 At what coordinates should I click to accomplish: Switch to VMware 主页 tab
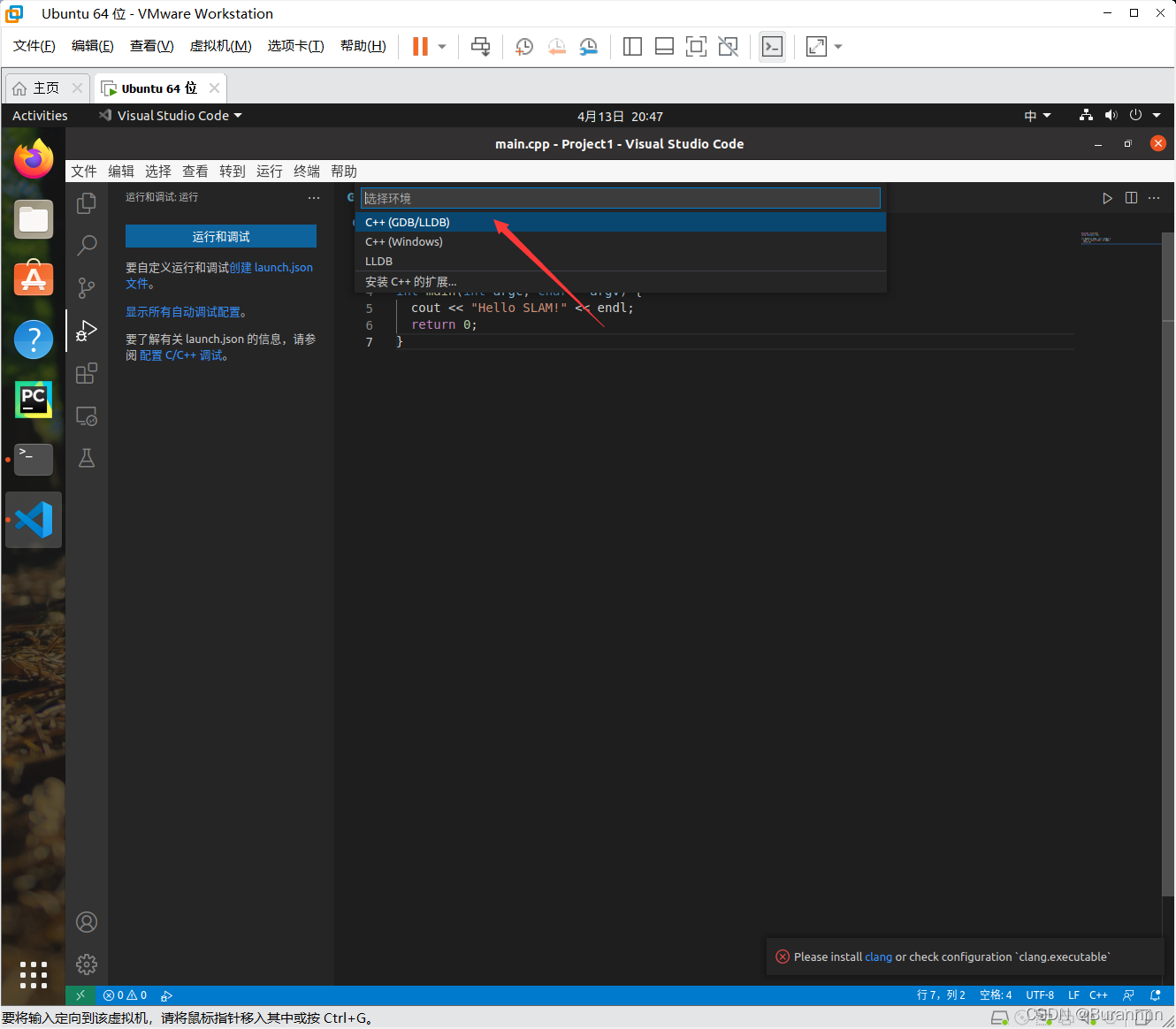(46, 88)
